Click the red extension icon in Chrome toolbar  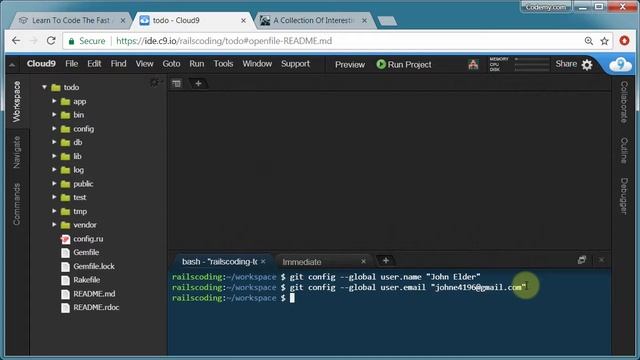624,40
